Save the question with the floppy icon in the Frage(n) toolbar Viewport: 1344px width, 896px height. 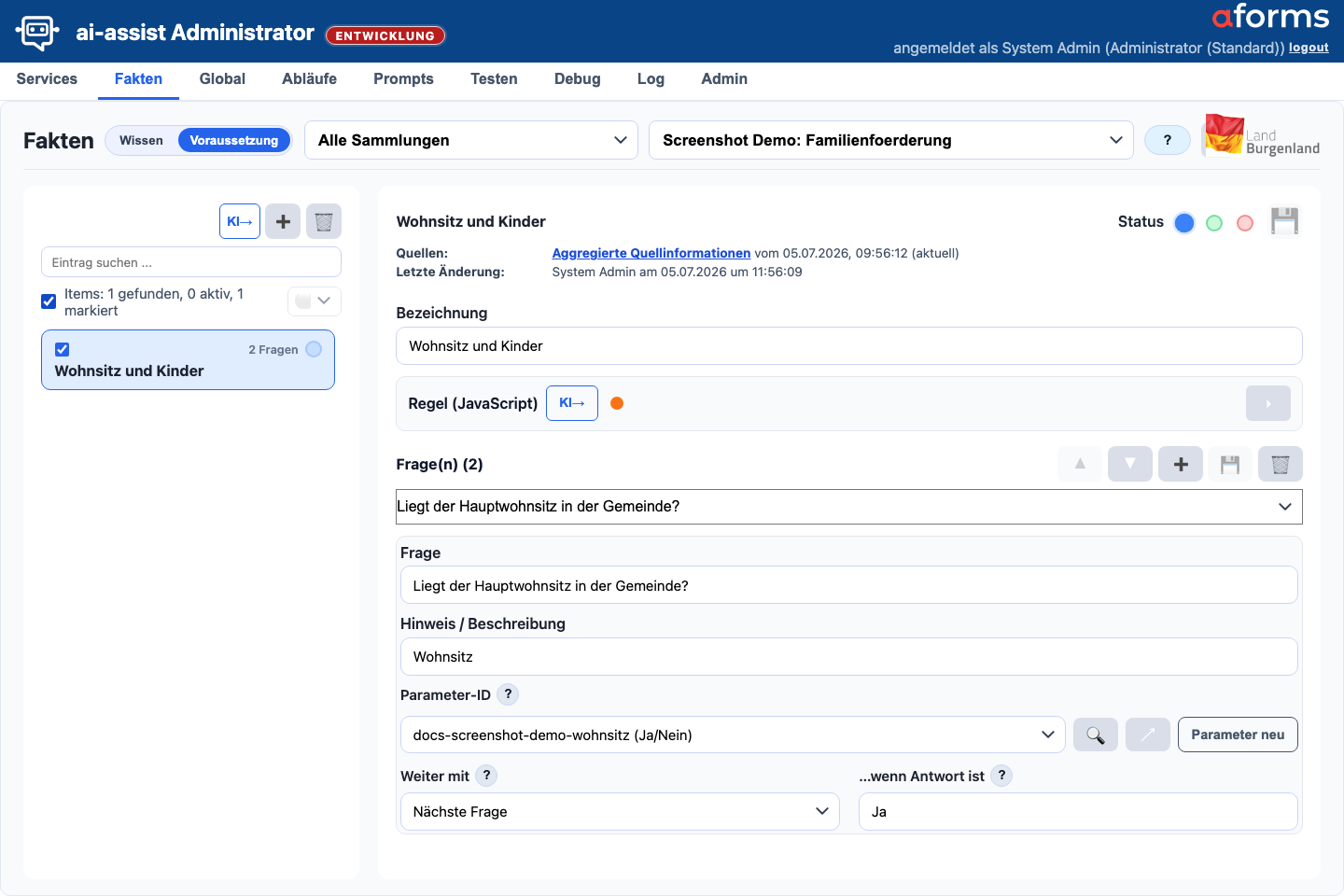pyautogui.click(x=1230, y=464)
